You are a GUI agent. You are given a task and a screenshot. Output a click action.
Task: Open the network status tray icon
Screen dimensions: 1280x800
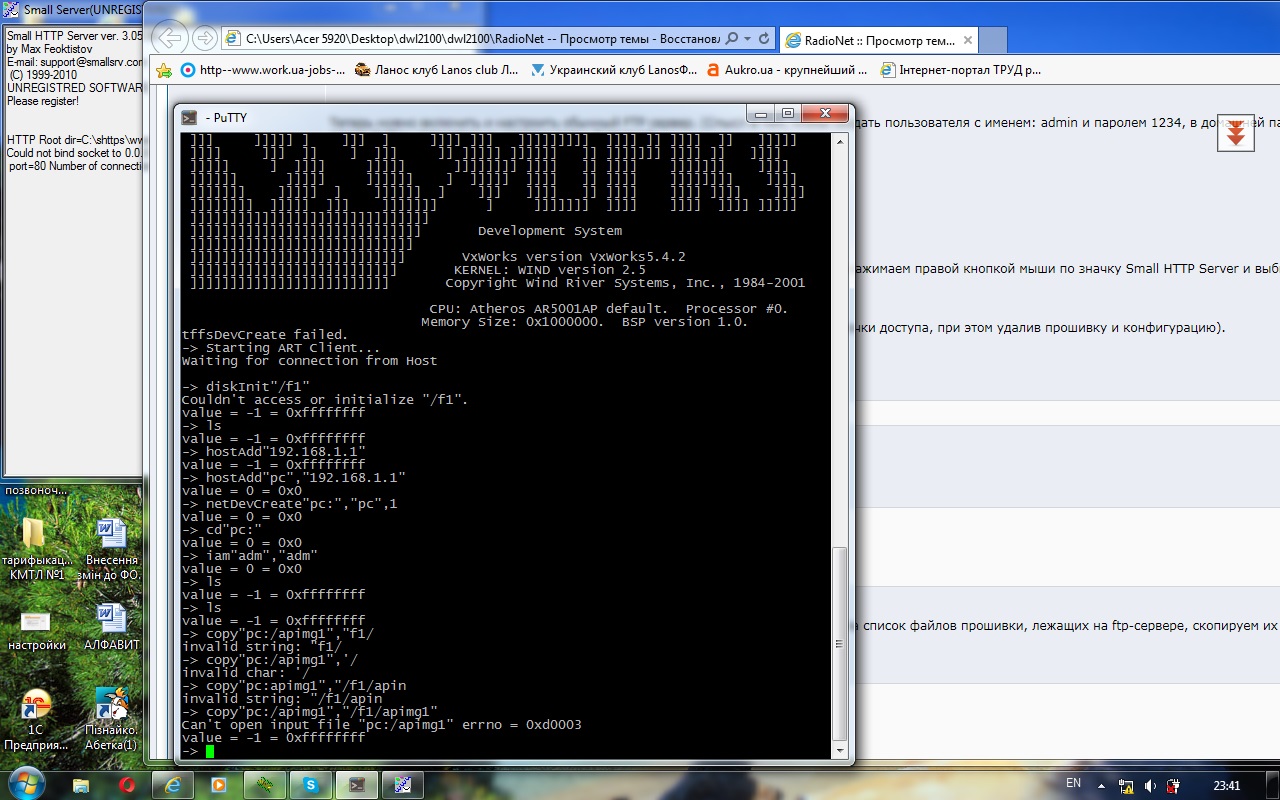click(x=1127, y=786)
